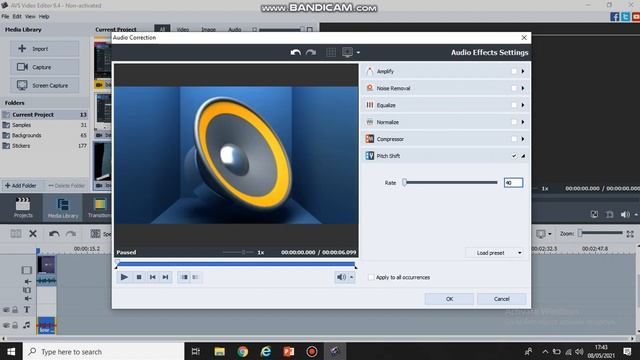The width and height of the screenshot is (640, 360).
Task: Open the Load preset dropdown
Action: pyautogui.click(x=495, y=253)
